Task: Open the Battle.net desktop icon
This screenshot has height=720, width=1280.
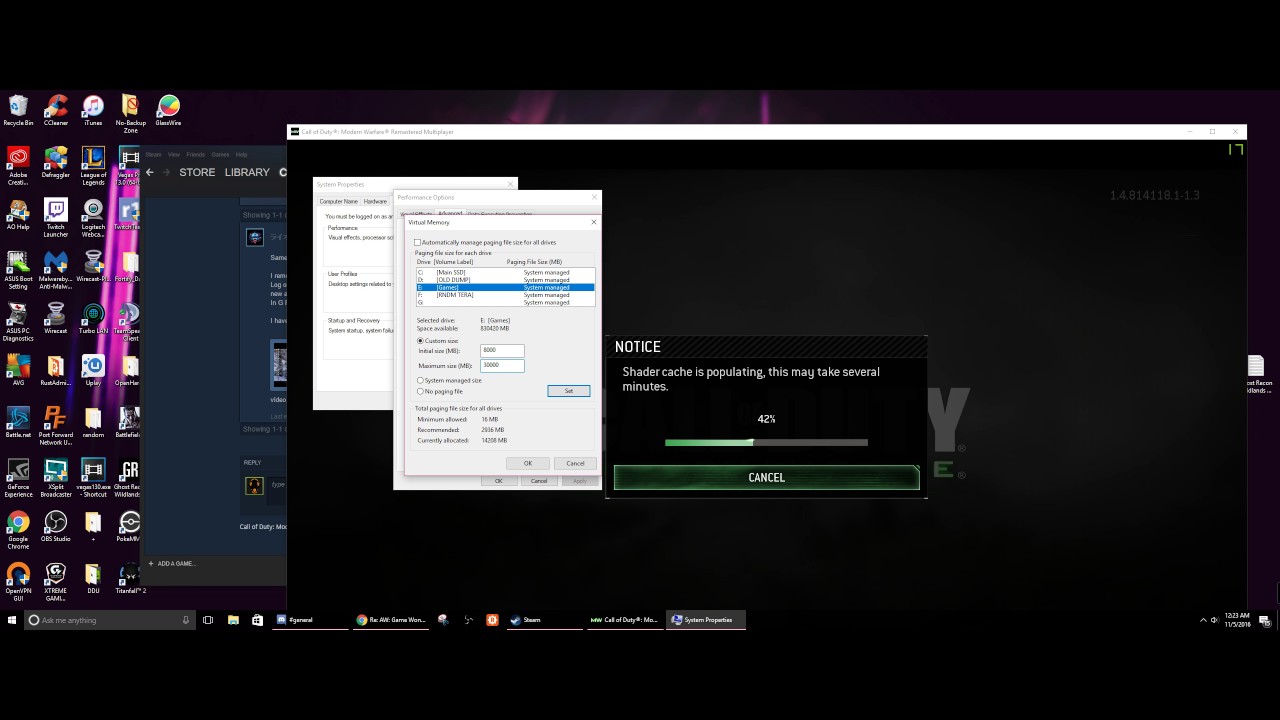Action: (18, 423)
